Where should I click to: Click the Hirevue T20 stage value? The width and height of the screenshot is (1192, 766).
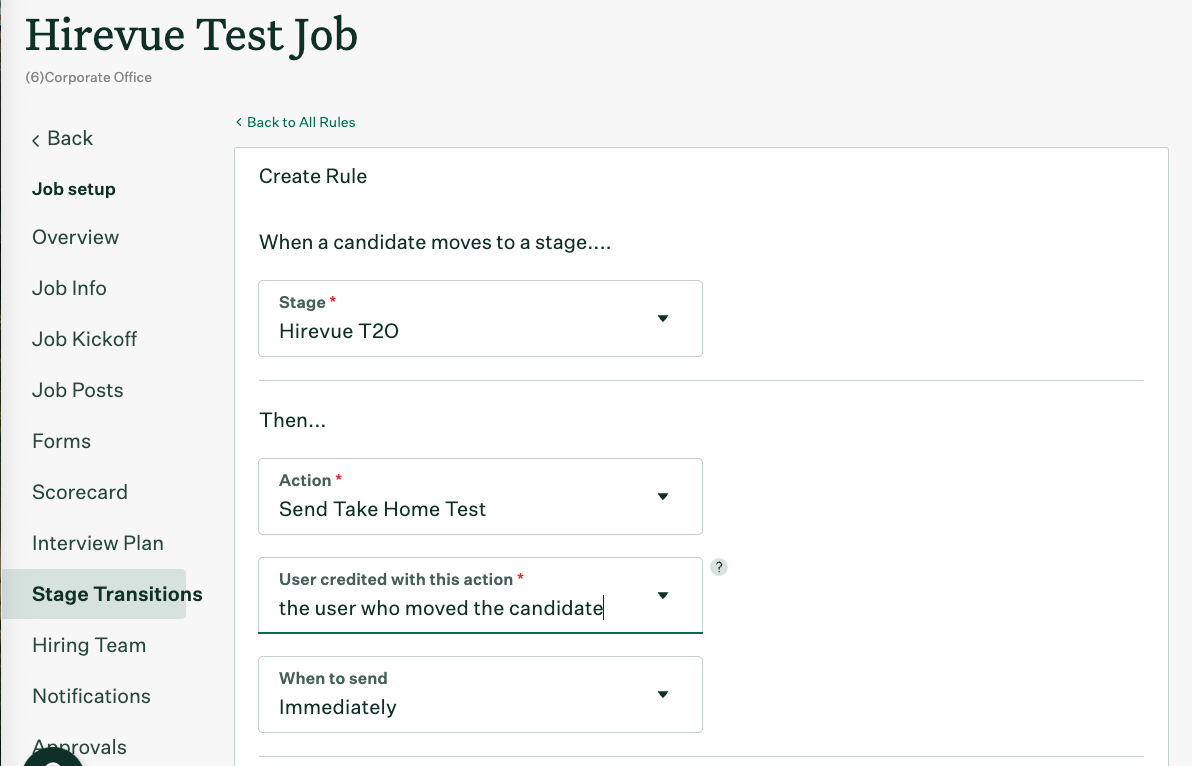click(x=339, y=331)
